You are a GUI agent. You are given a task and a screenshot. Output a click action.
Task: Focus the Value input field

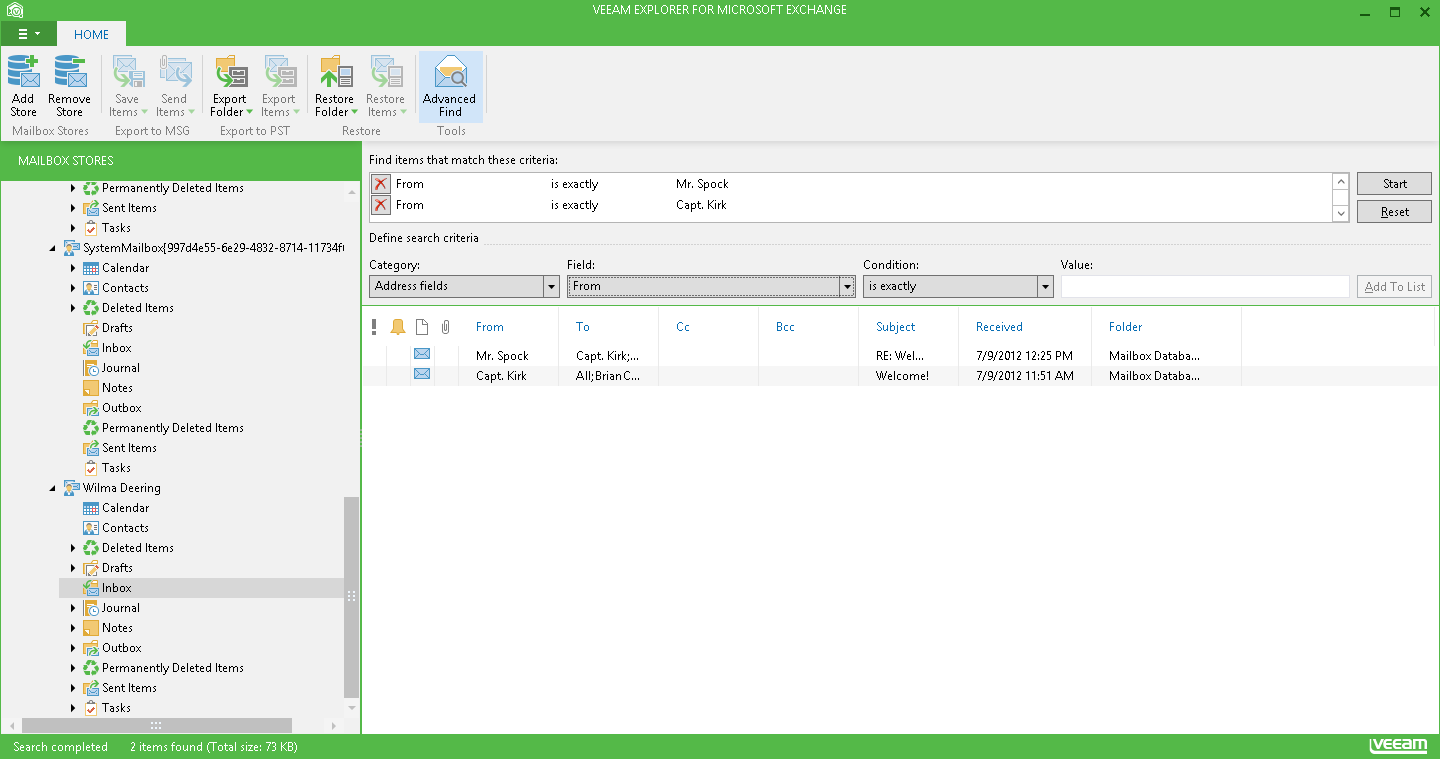1205,287
